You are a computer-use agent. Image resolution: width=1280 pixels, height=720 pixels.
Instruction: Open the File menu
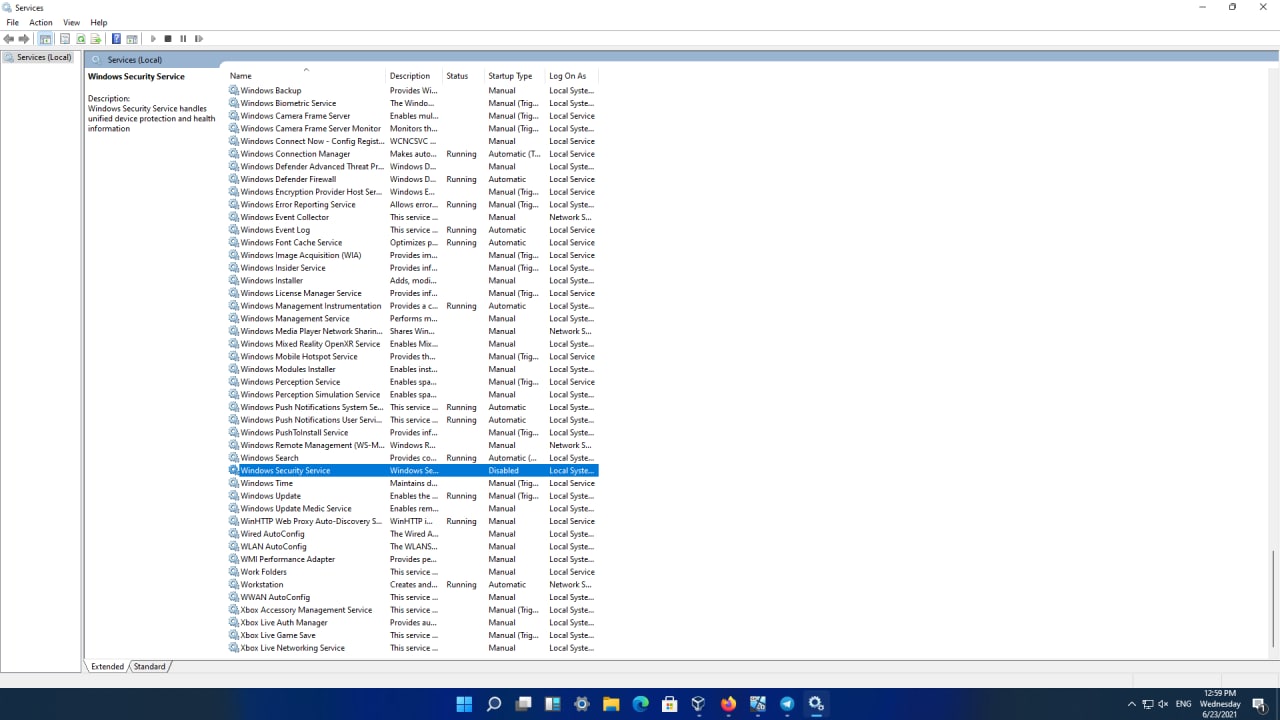13,22
